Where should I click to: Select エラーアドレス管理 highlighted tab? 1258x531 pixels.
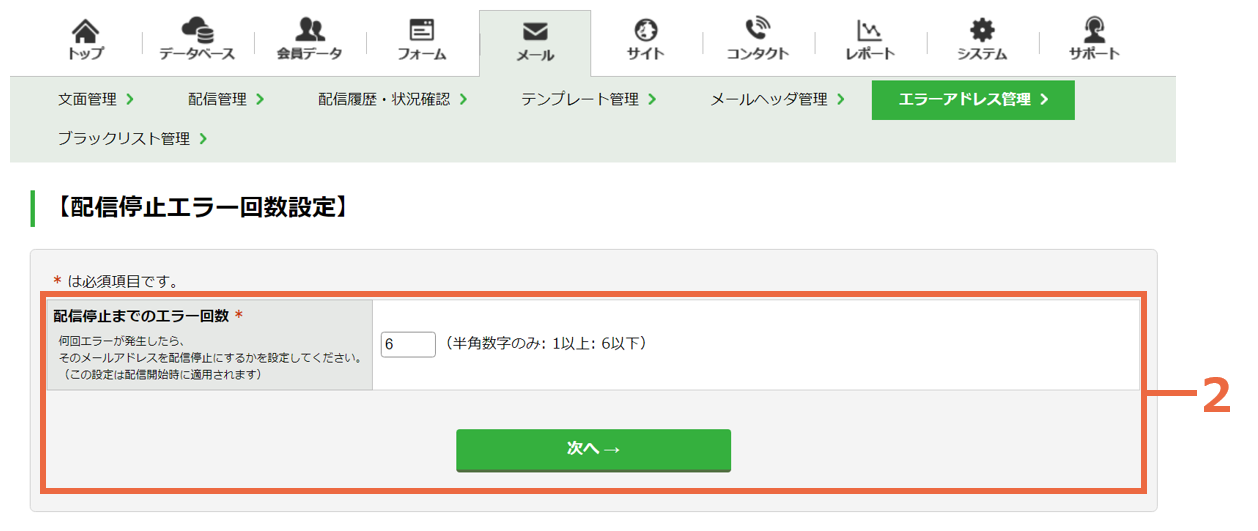tap(973, 99)
